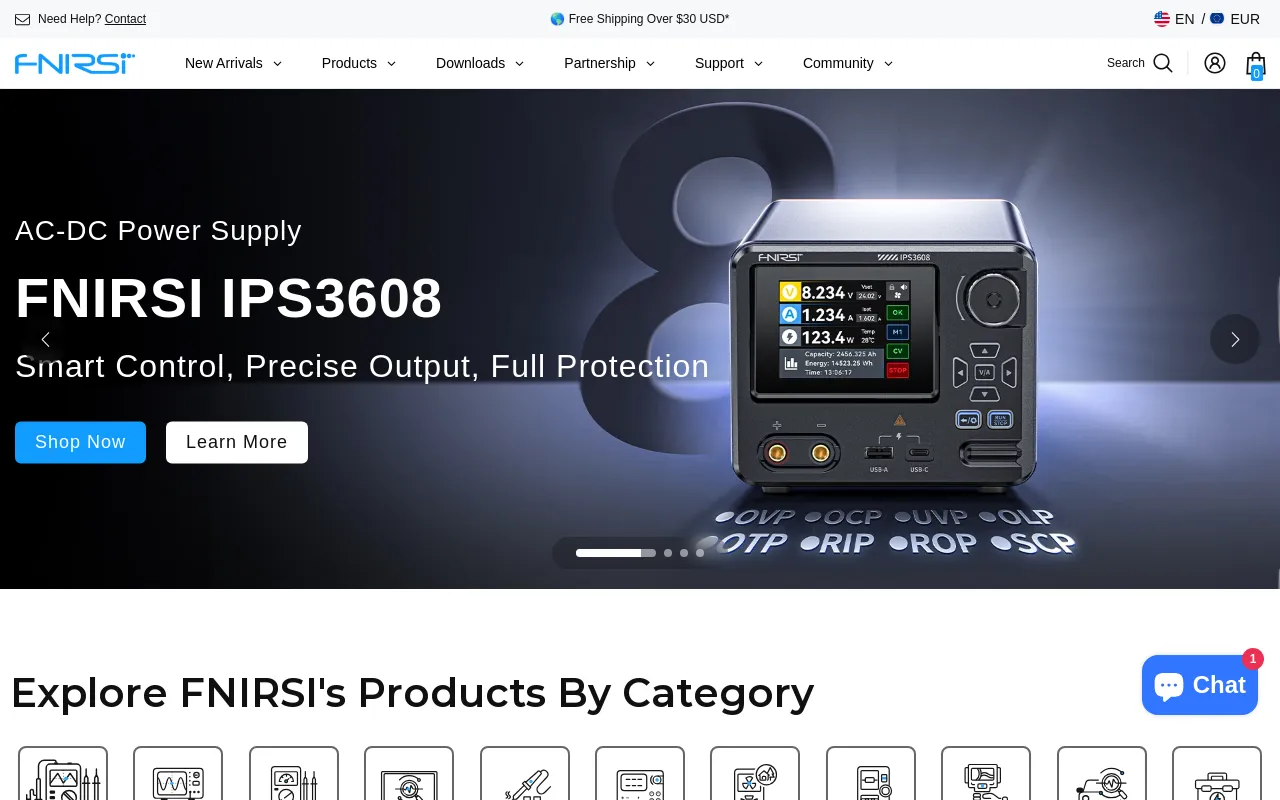
Task: Open the New Arrivals menu
Action: click(x=234, y=63)
